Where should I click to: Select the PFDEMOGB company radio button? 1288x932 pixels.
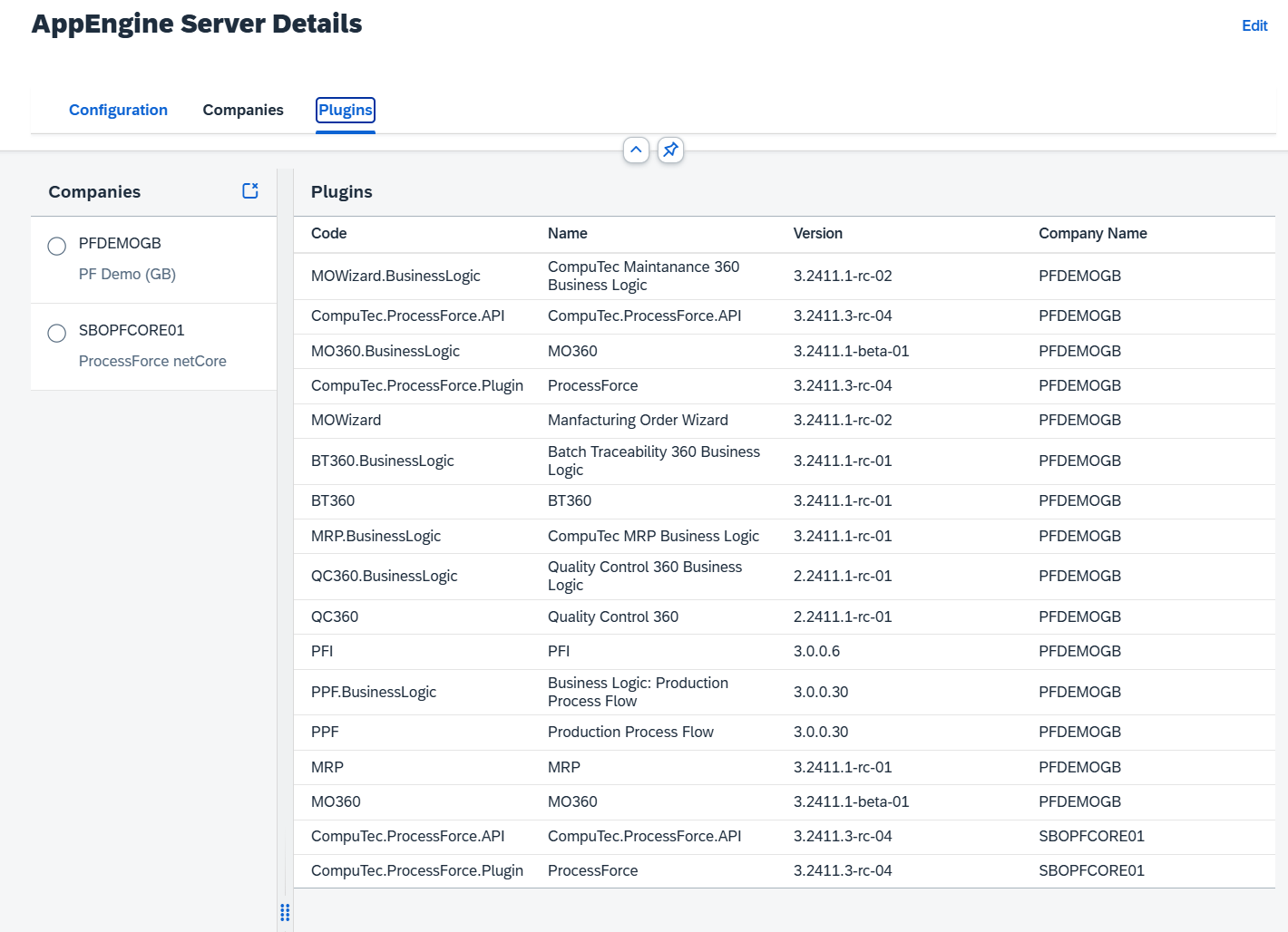57,247
